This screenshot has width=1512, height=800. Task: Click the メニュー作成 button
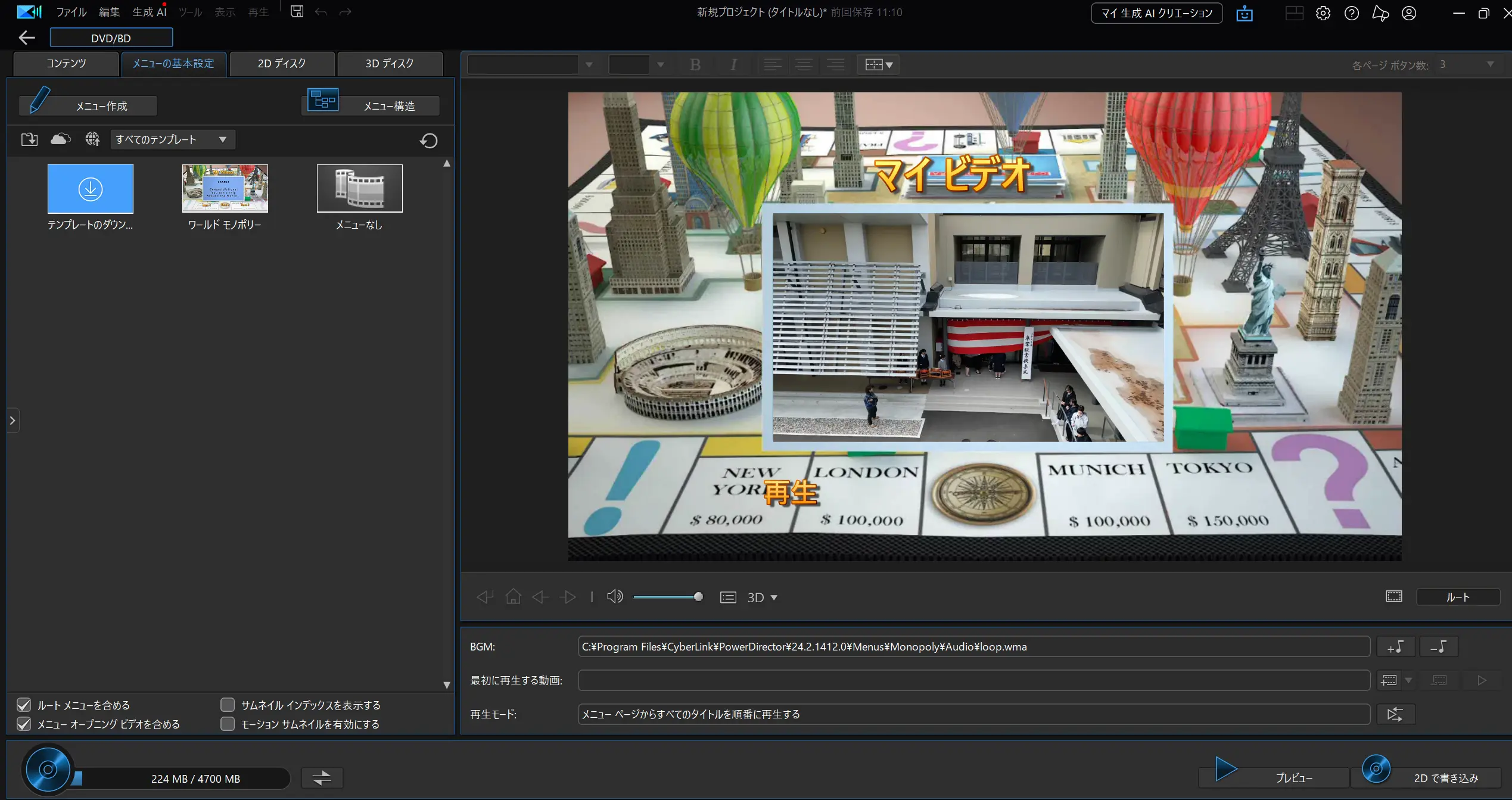coord(89,106)
